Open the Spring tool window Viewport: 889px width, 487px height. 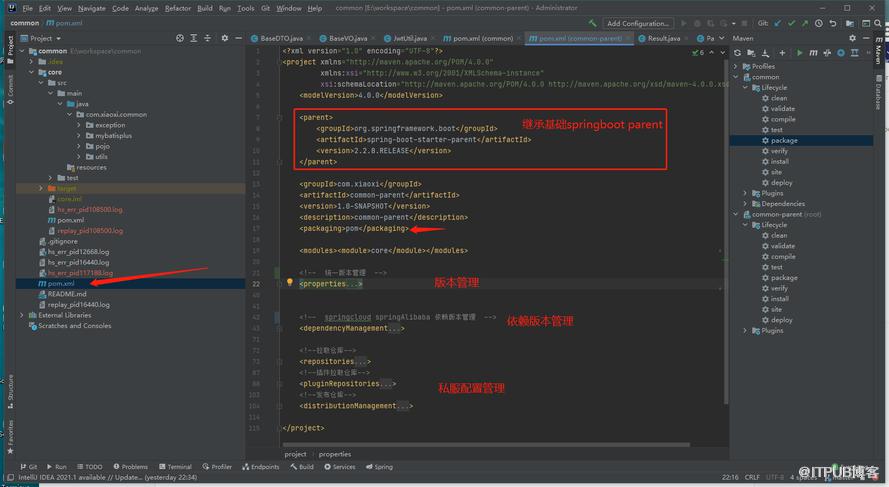(379, 467)
